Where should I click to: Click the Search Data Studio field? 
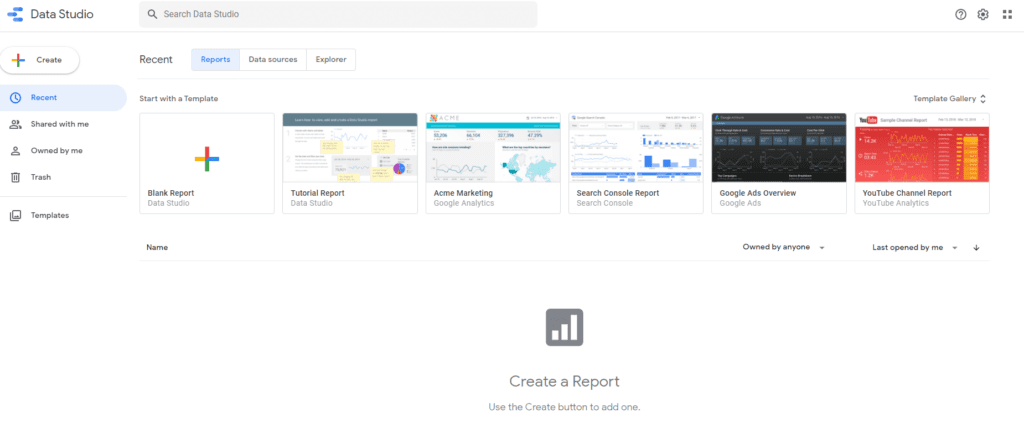(x=338, y=14)
